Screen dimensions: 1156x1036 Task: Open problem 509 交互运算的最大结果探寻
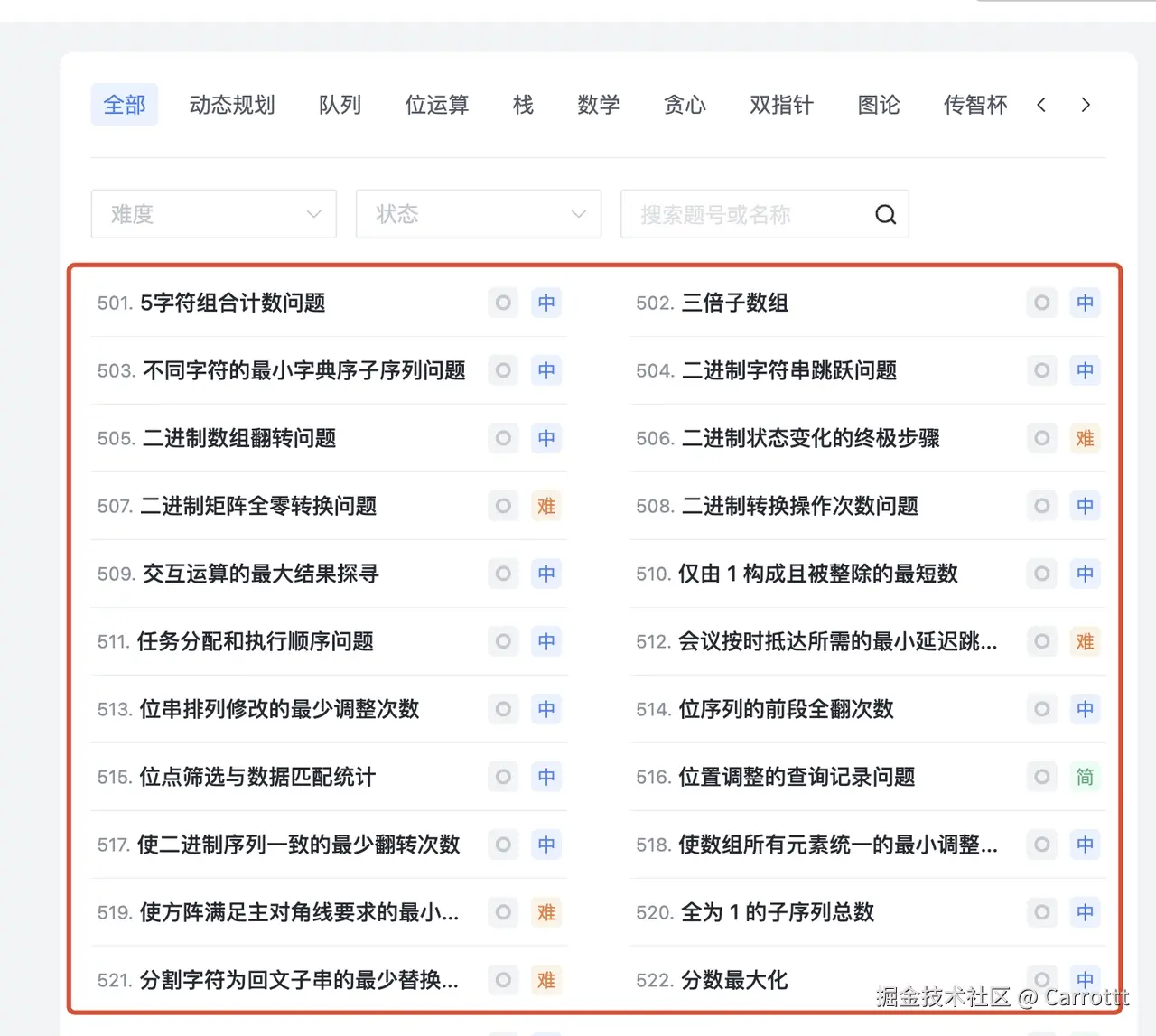[x=259, y=574]
